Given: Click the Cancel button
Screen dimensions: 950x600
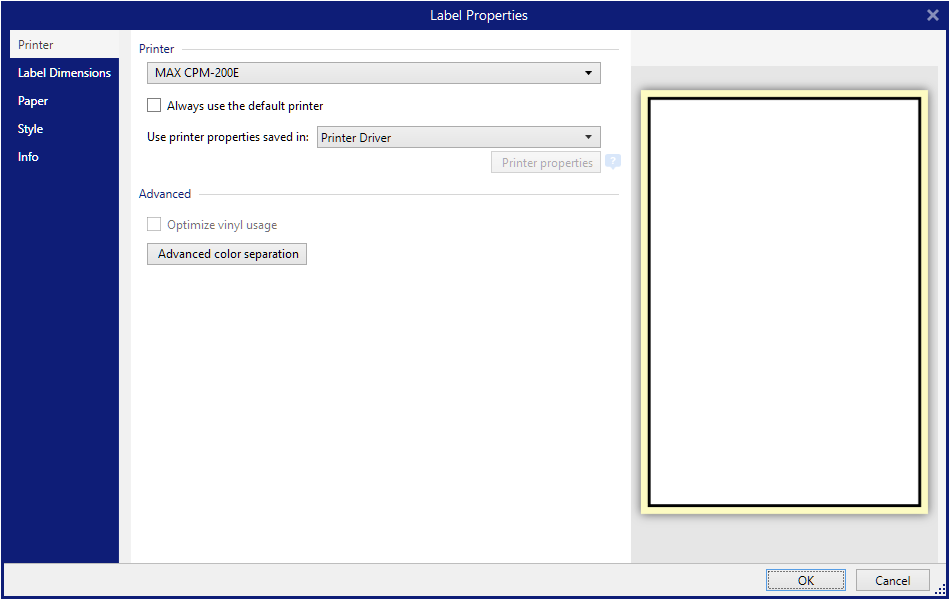Looking at the screenshot, I should 892,580.
